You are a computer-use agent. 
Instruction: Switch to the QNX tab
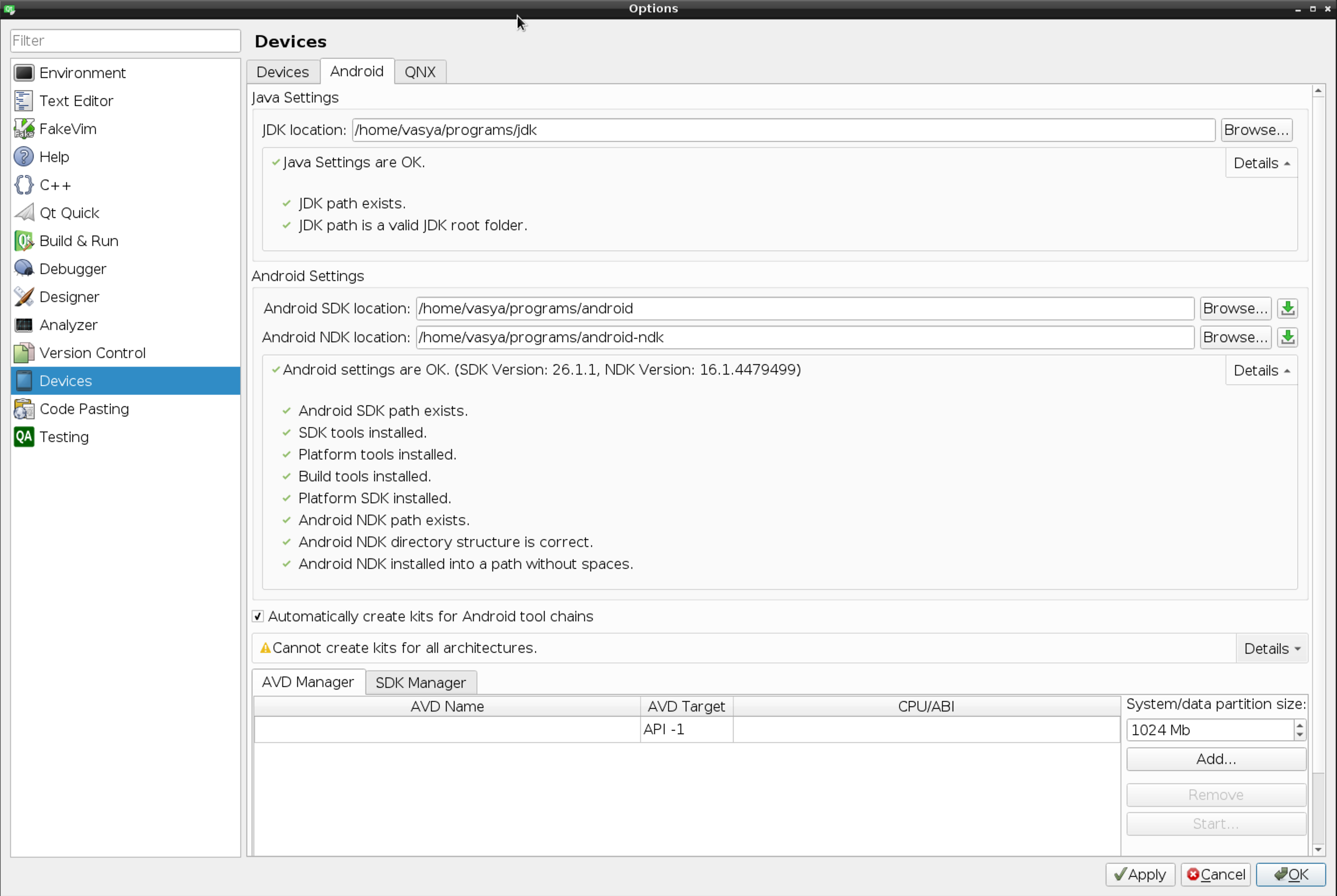tap(419, 71)
